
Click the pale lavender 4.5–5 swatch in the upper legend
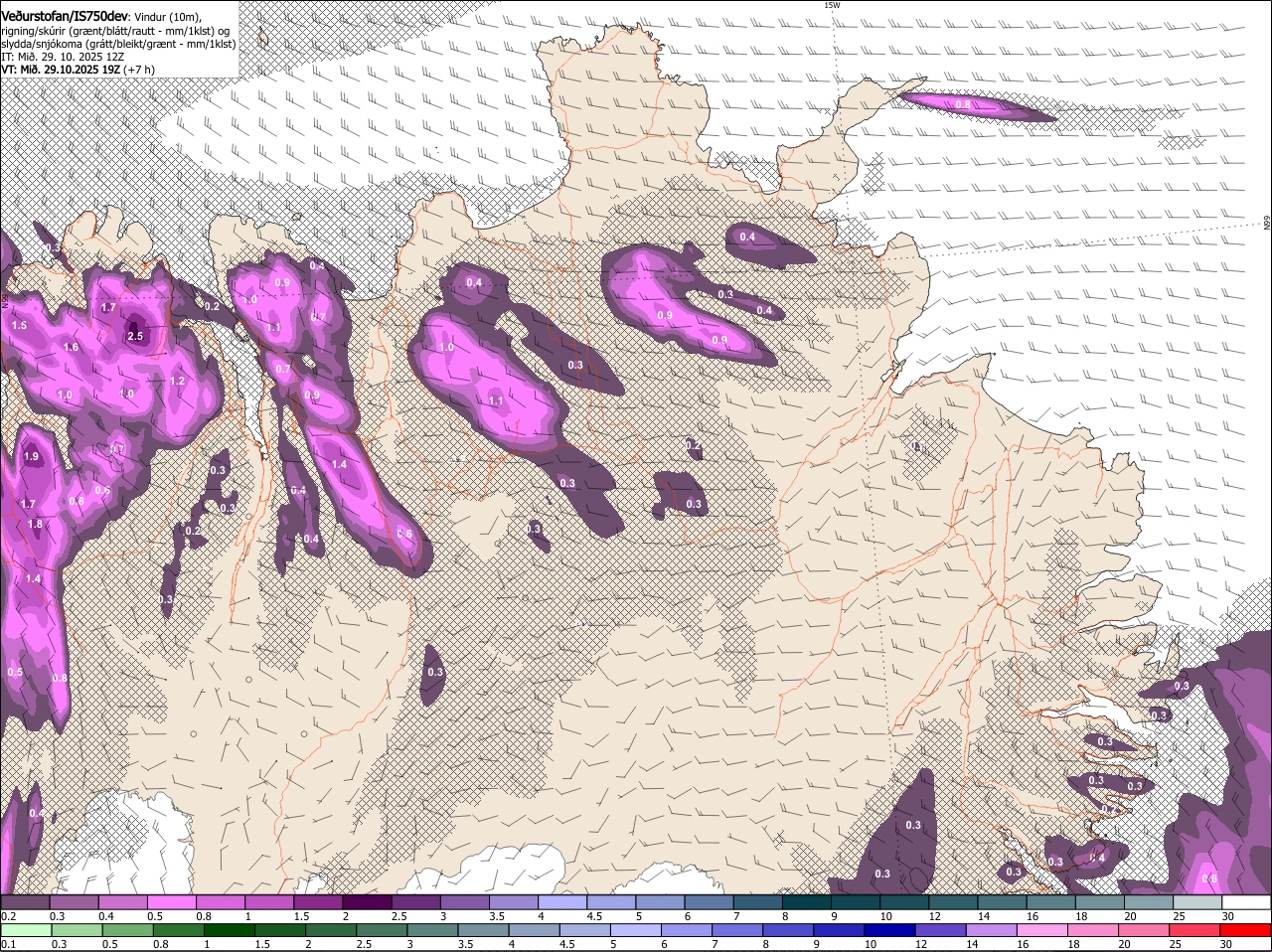click(612, 902)
